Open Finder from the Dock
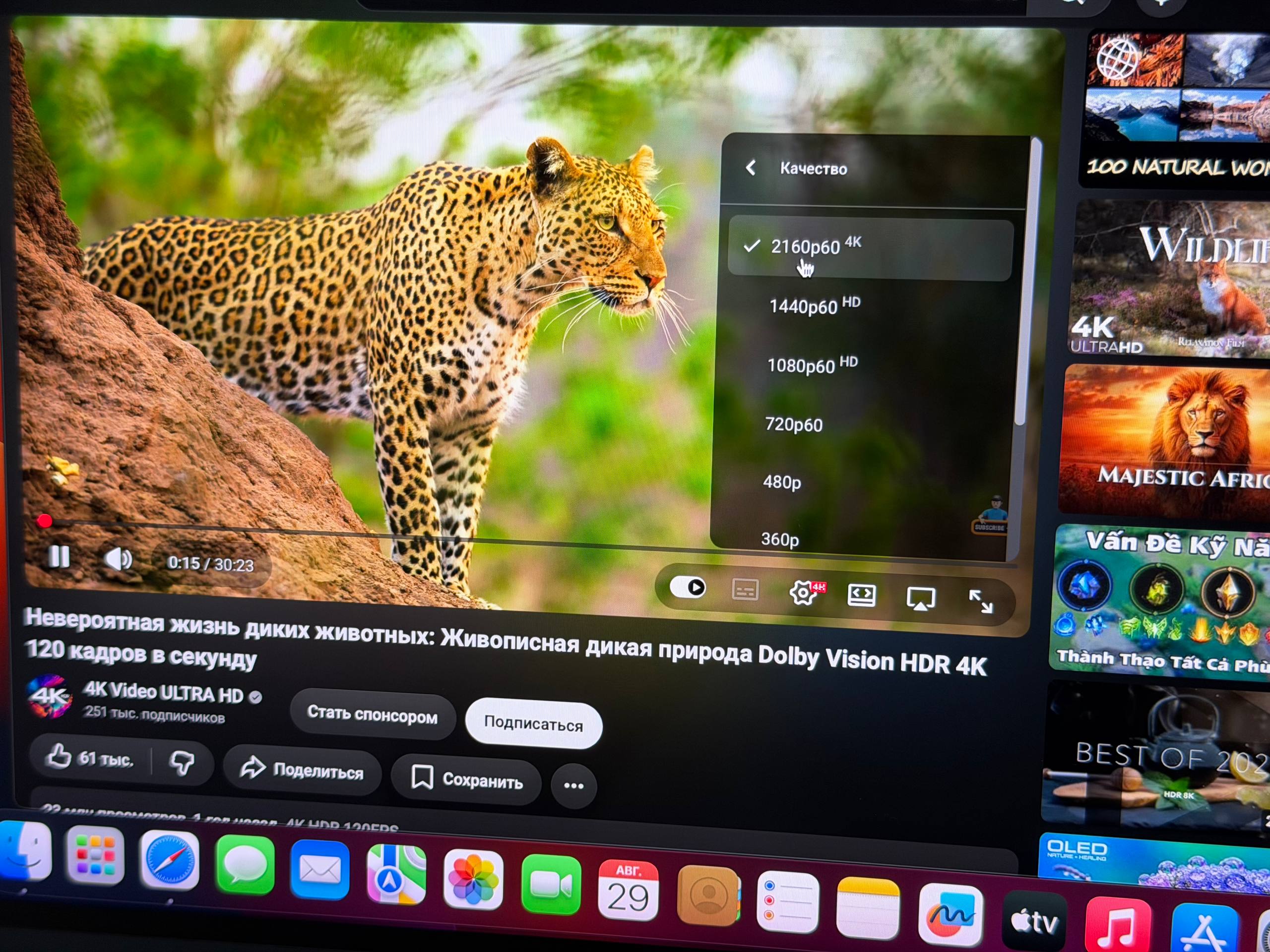Image resolution: width=1270 pixels, height=952 pixels. pyautogui.click(x=24, y=851)
